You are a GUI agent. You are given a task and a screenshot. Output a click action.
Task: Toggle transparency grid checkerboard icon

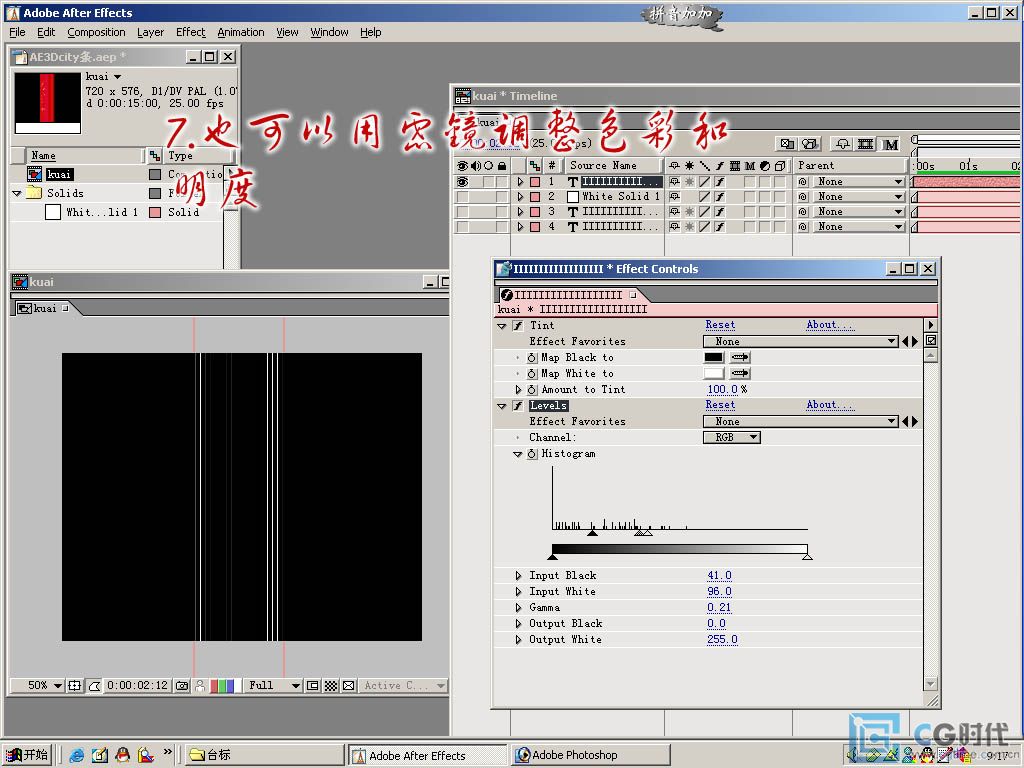coord(331,686)
